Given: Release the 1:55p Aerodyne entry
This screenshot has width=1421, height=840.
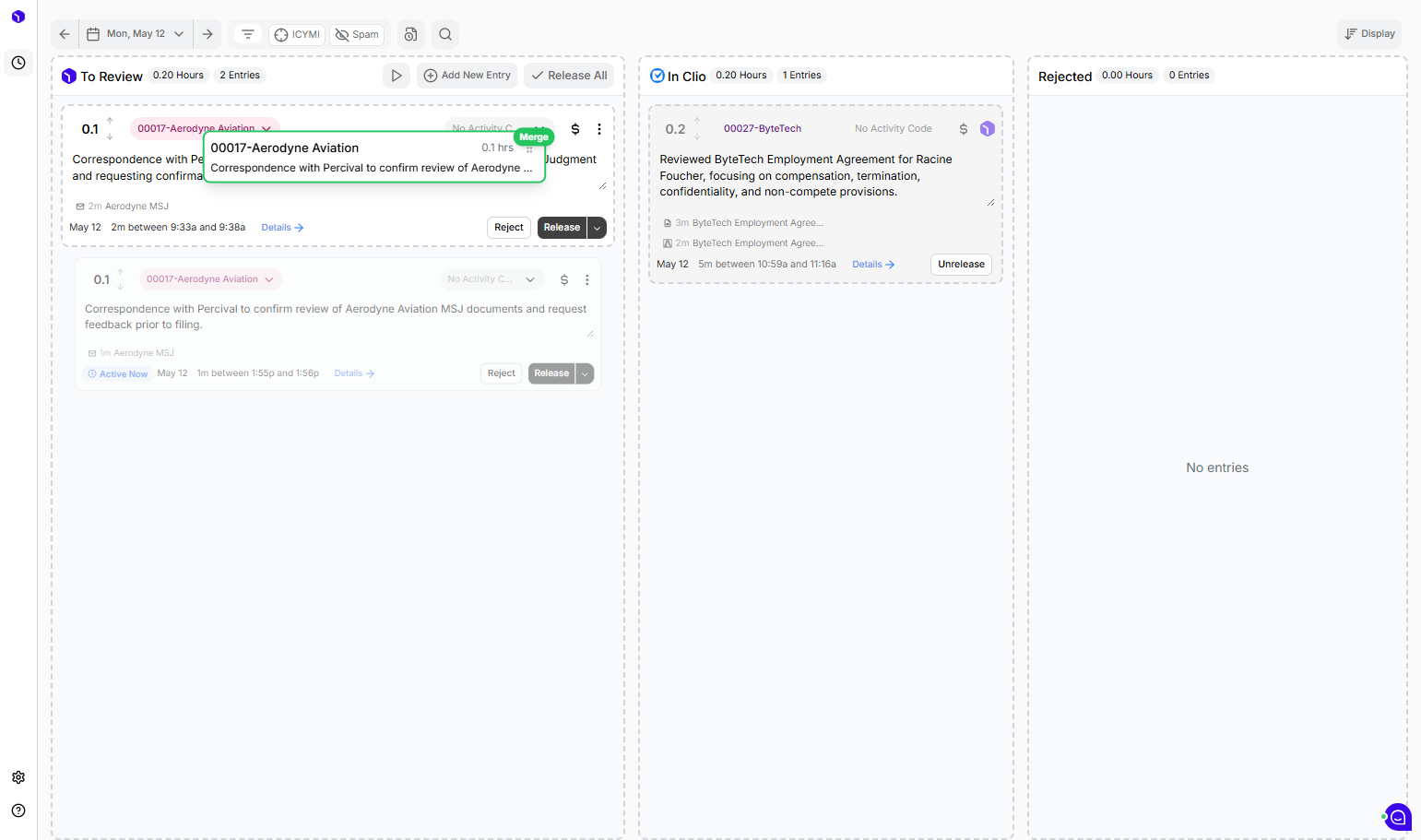Looking at the screenshot, I should pyautogui.click(x=551, y=373).
